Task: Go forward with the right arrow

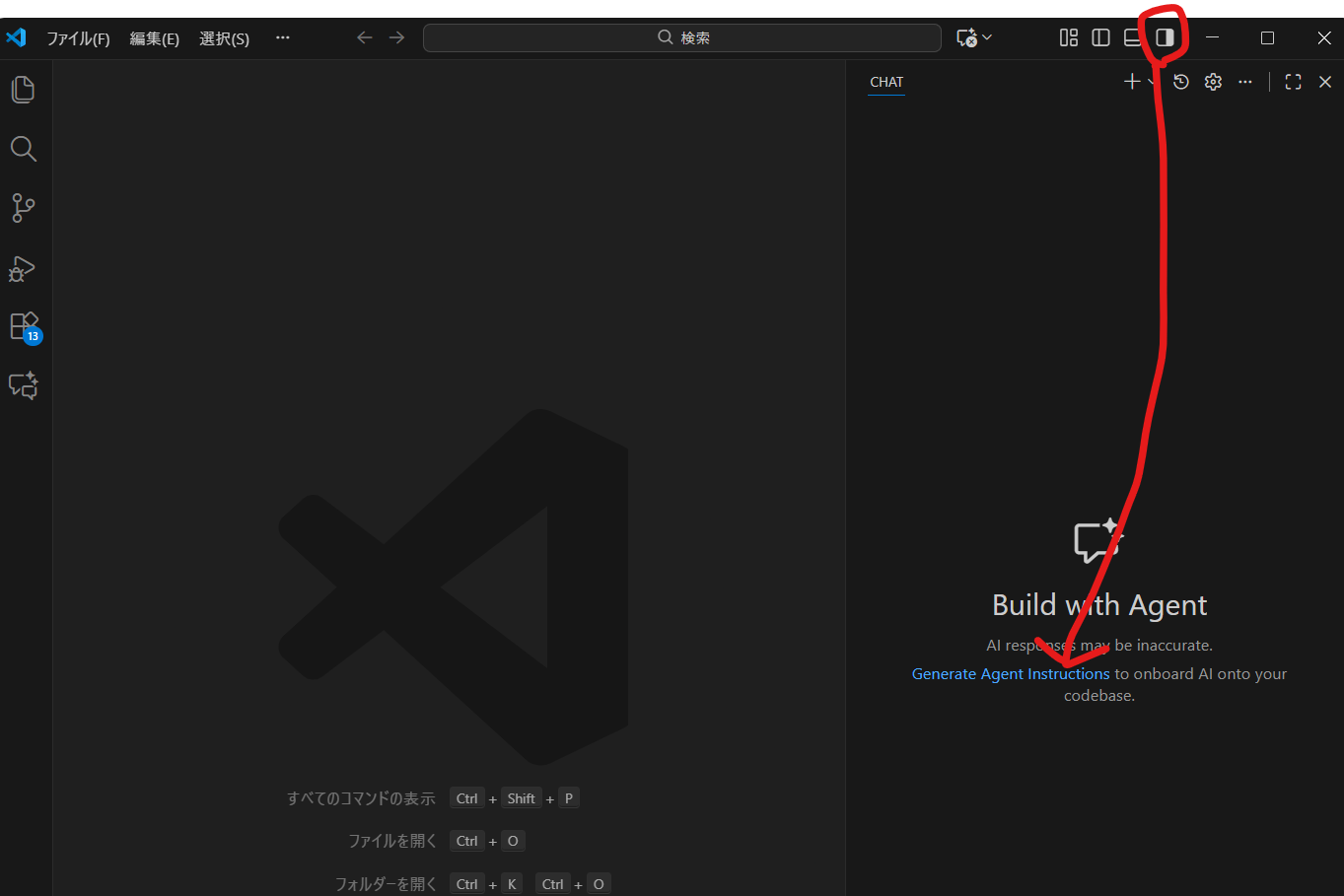Action: [396, 37]
